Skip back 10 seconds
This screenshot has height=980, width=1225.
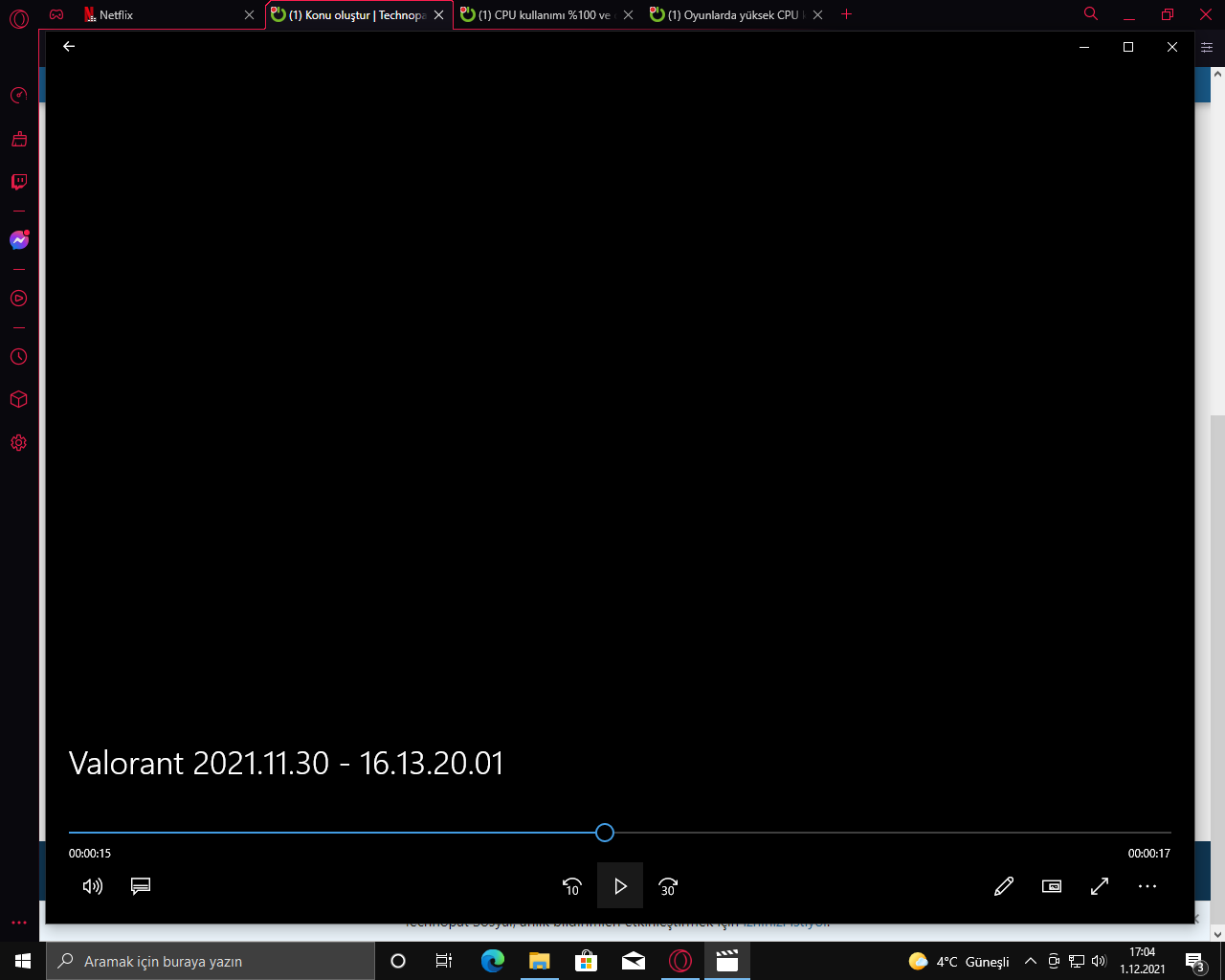(572, 886)
